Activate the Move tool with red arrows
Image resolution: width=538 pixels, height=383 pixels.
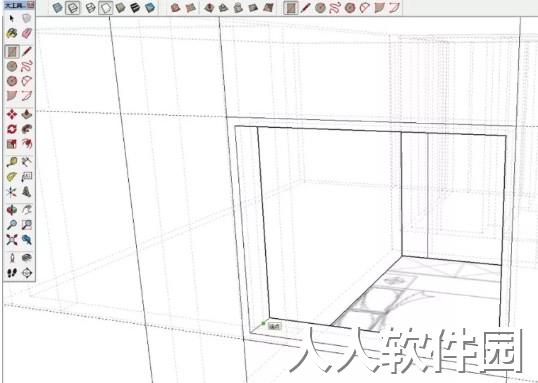pos(12,114)
